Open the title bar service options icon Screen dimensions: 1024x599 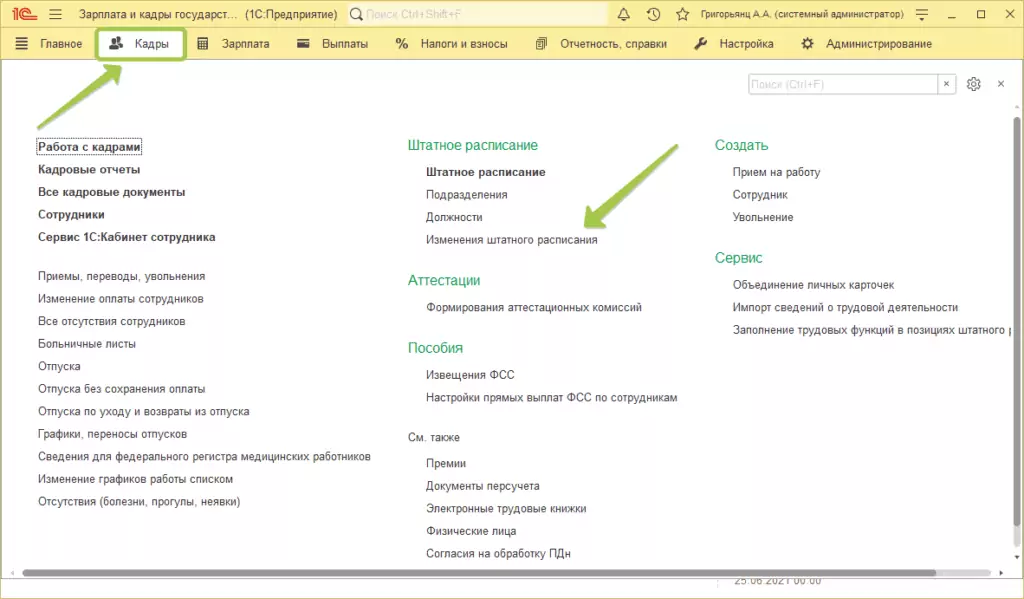921,15
